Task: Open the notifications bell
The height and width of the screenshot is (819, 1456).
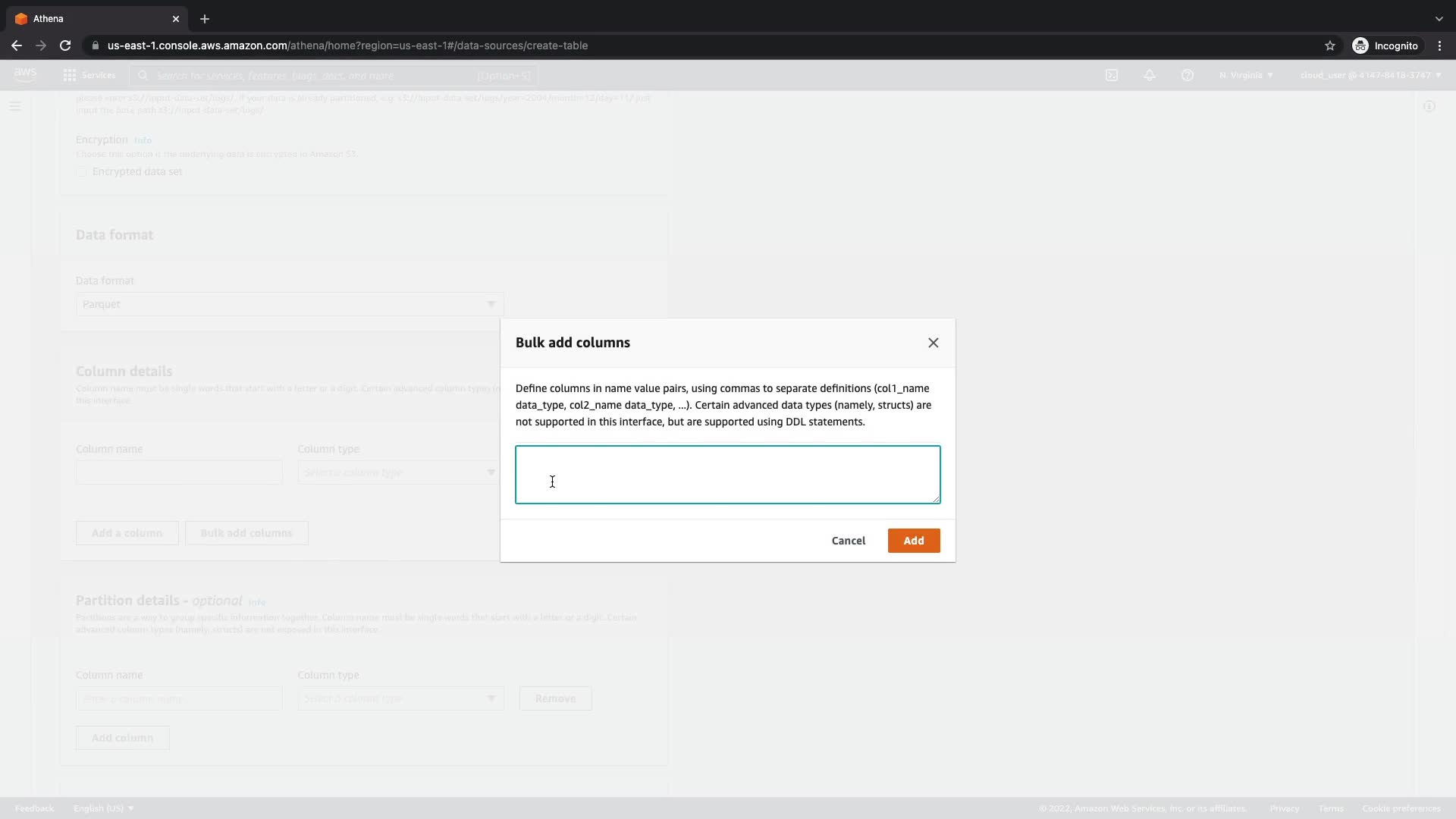Action: click(x=1150, y=75)
